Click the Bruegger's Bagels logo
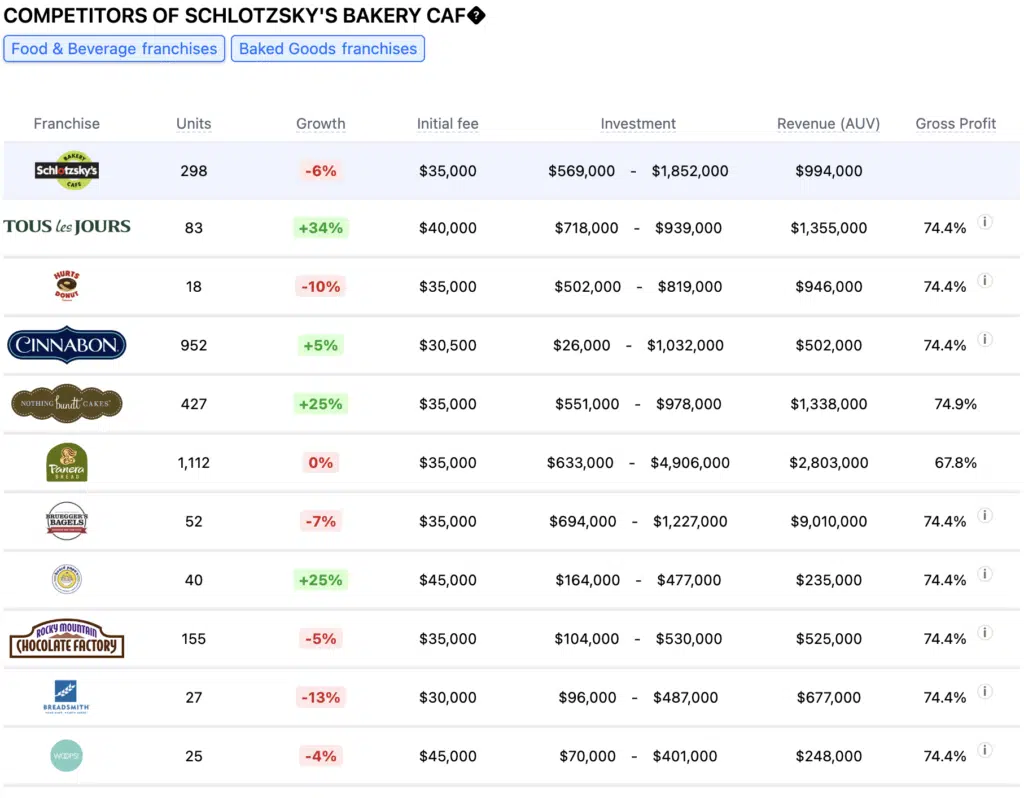1024x798 pixels. [67, 521]
